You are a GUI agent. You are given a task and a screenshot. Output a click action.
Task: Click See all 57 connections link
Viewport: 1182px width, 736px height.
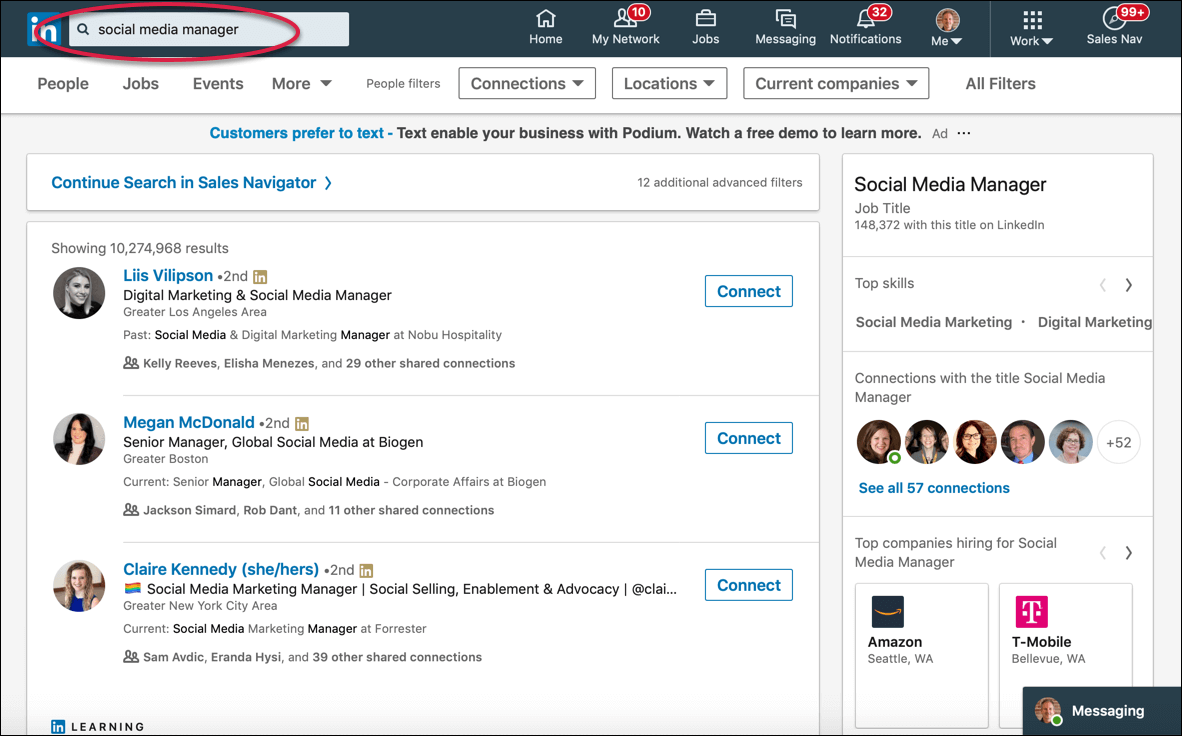[x=934, y=488]
